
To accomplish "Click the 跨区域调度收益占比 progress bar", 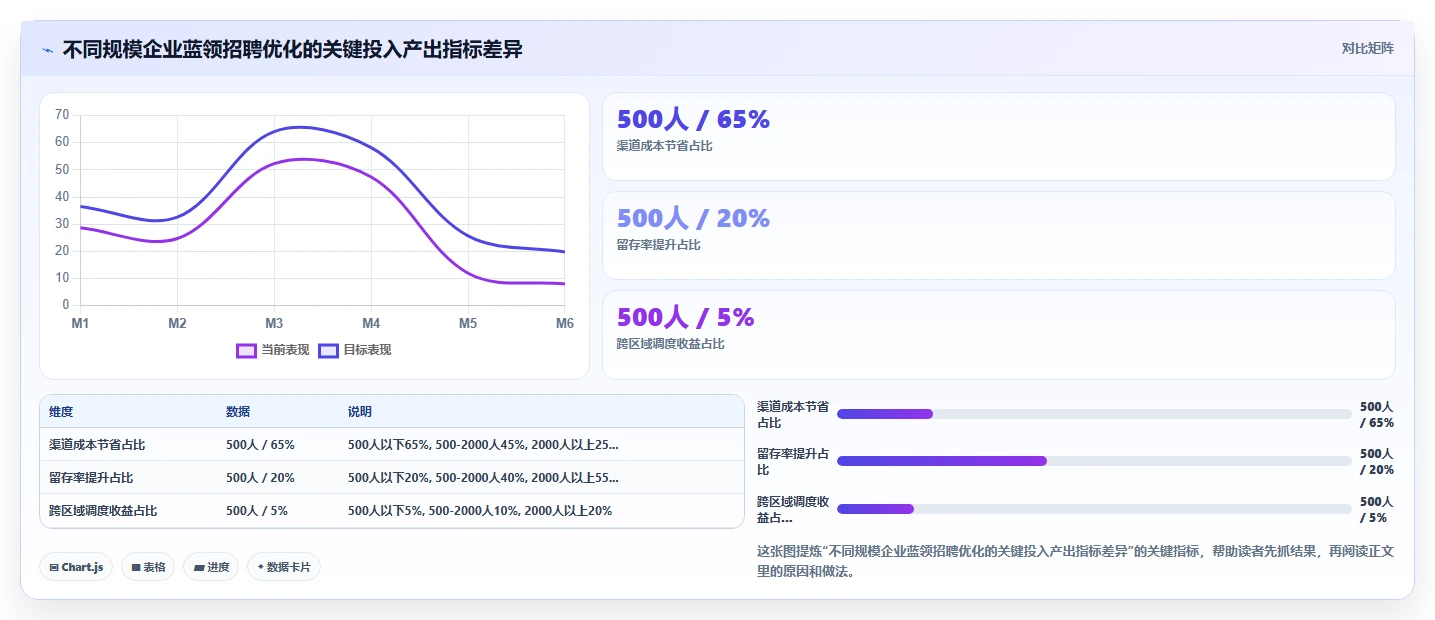I will coord(1094,509).
